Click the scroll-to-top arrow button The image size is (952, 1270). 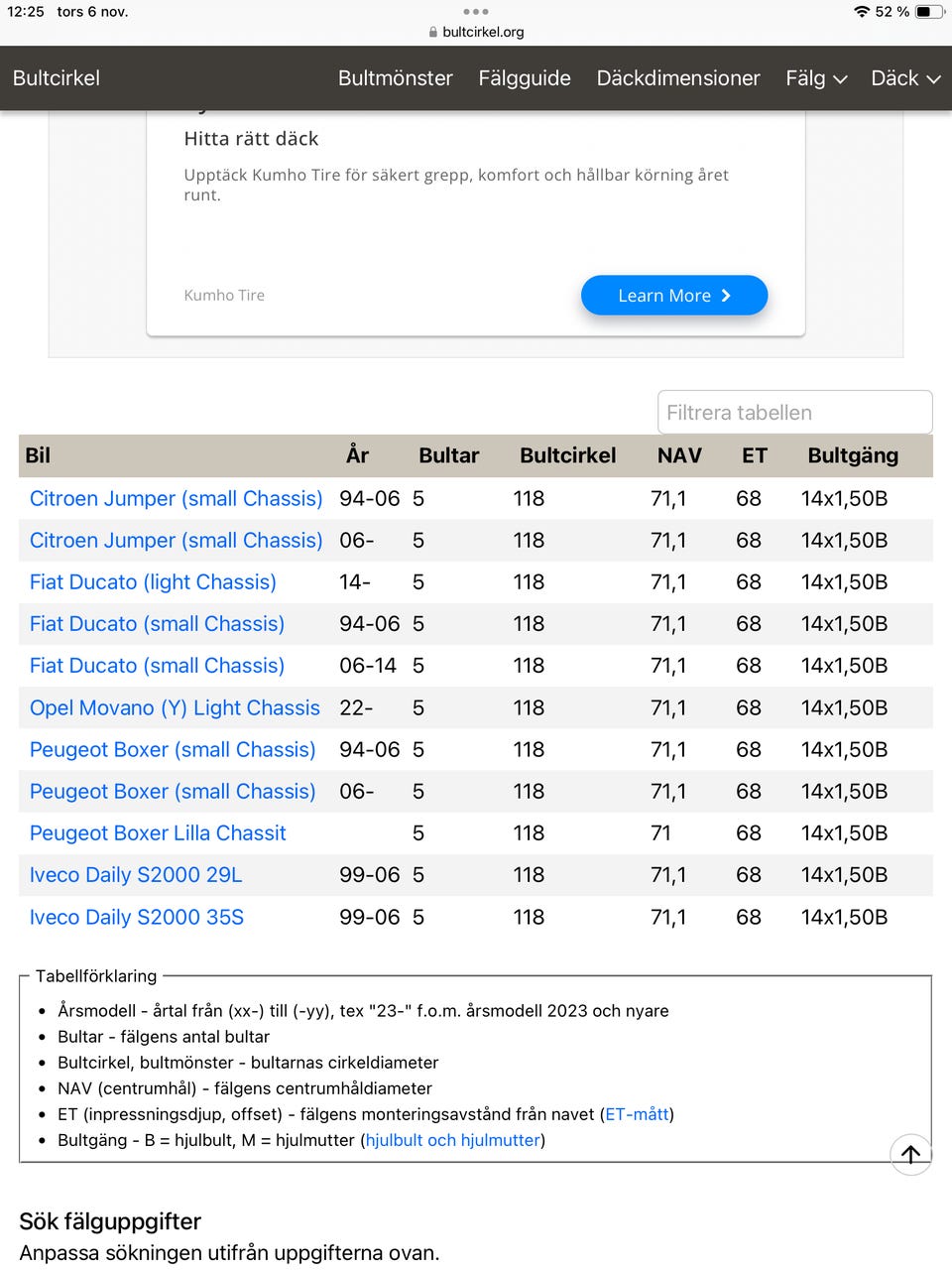(x=910, y=1154)
